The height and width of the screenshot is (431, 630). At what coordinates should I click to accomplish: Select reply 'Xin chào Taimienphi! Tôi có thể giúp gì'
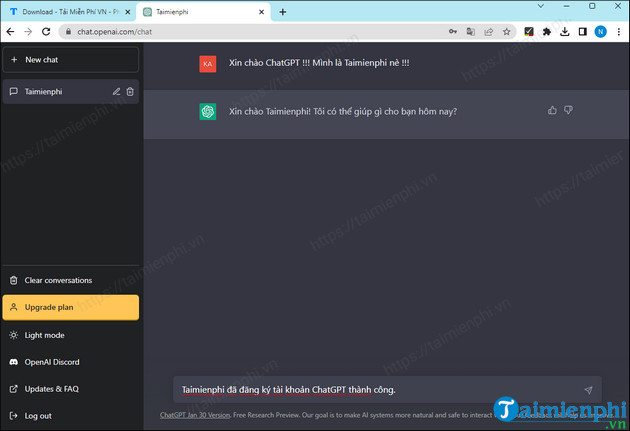306,111
